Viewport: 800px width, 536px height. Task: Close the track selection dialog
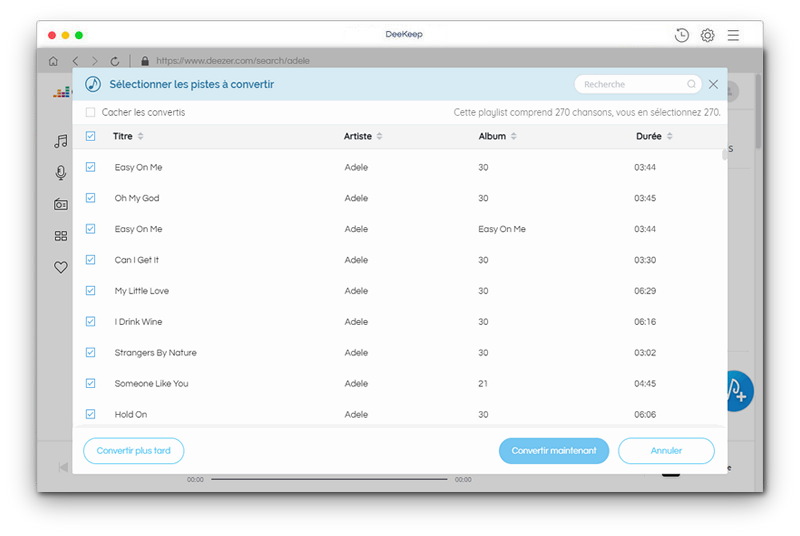713,84
